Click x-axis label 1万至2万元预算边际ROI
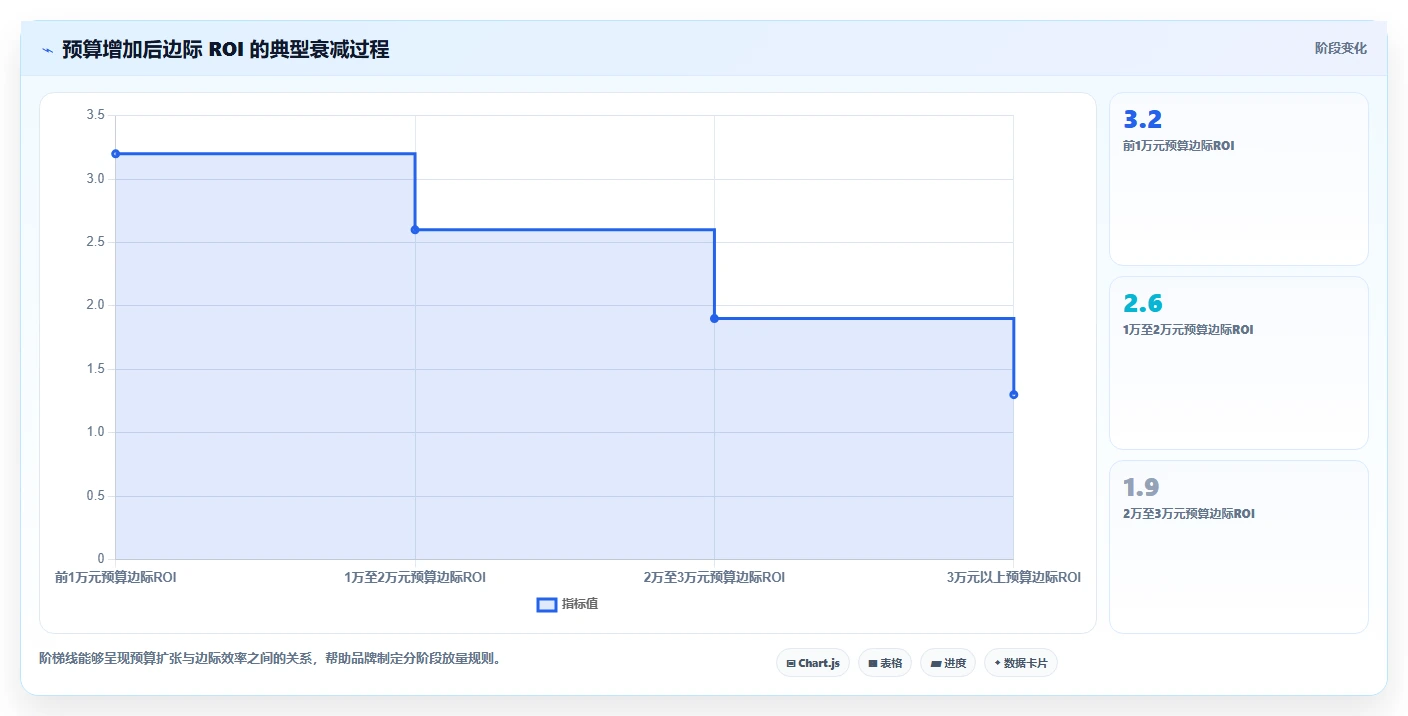Viewport: 1408px width, 716px height. [415, 578]
